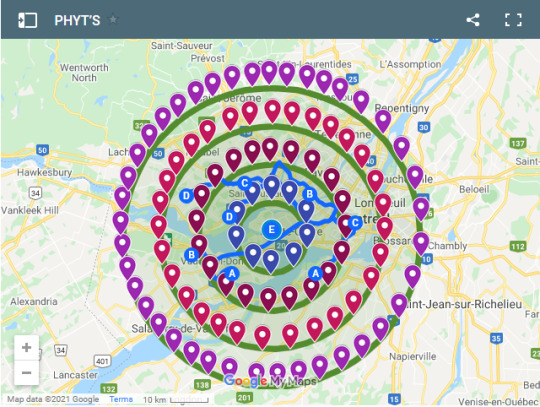540x407 pixels.
Task: Select the route marker B inside the blue pin ring
Action: pos(309,194)
